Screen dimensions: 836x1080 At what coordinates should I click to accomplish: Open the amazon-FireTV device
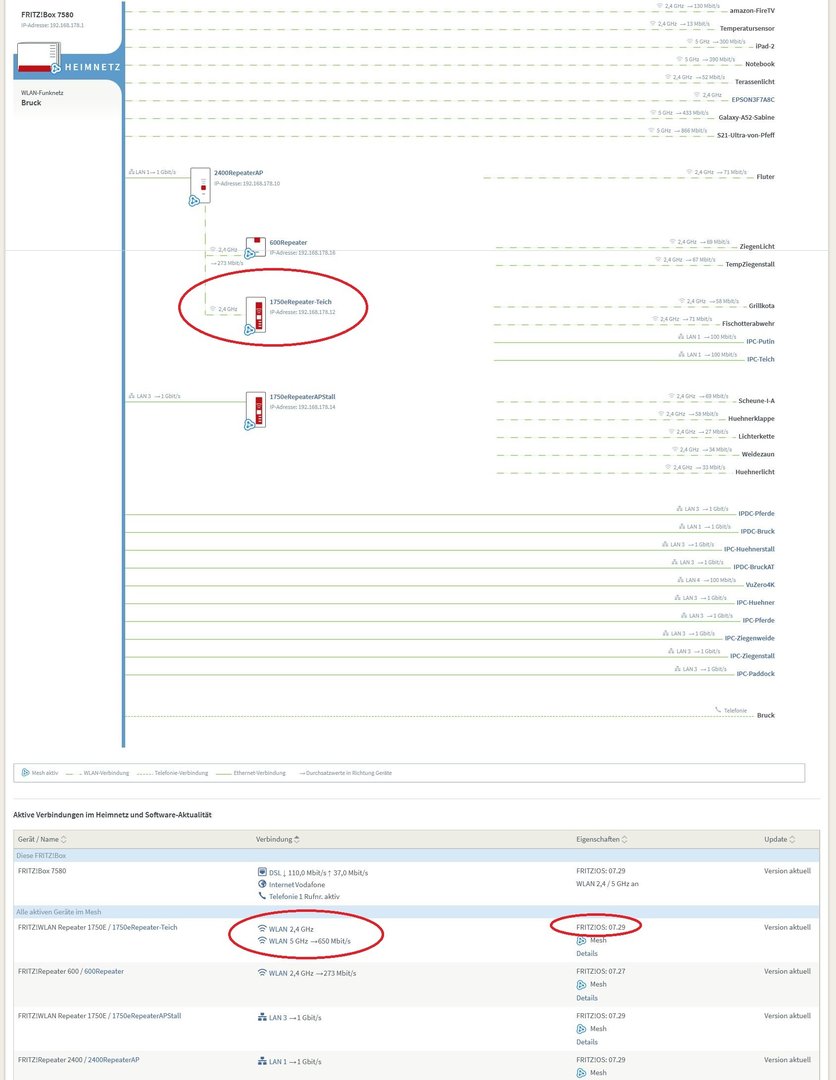point(752,11)
